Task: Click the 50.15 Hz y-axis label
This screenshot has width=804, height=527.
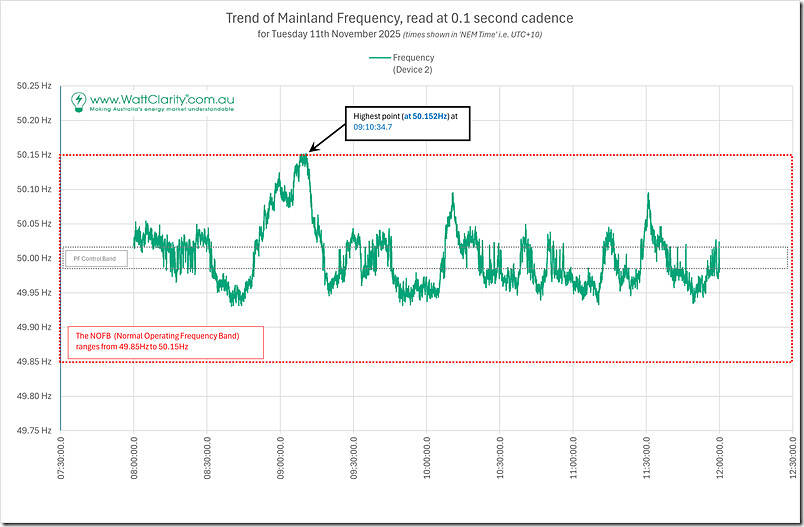Action: point(35,155)
